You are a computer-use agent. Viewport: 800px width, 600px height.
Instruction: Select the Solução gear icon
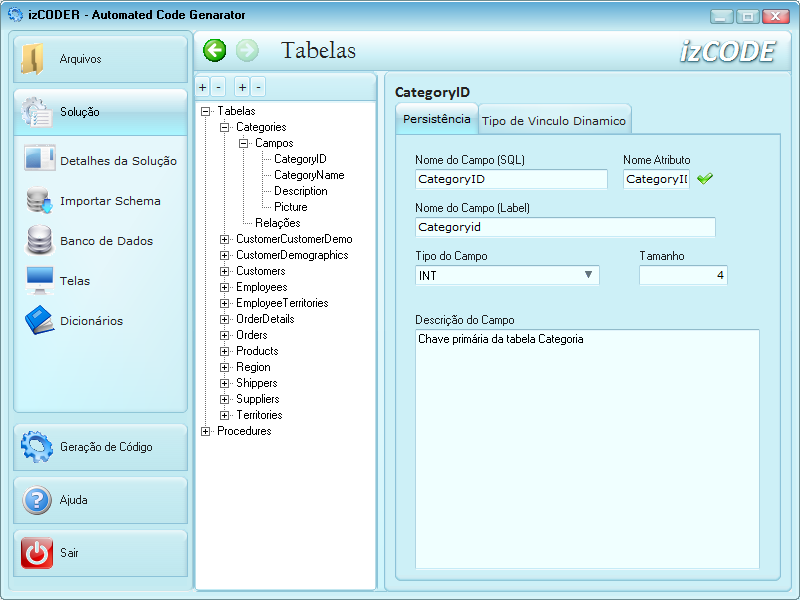point(37,112)
